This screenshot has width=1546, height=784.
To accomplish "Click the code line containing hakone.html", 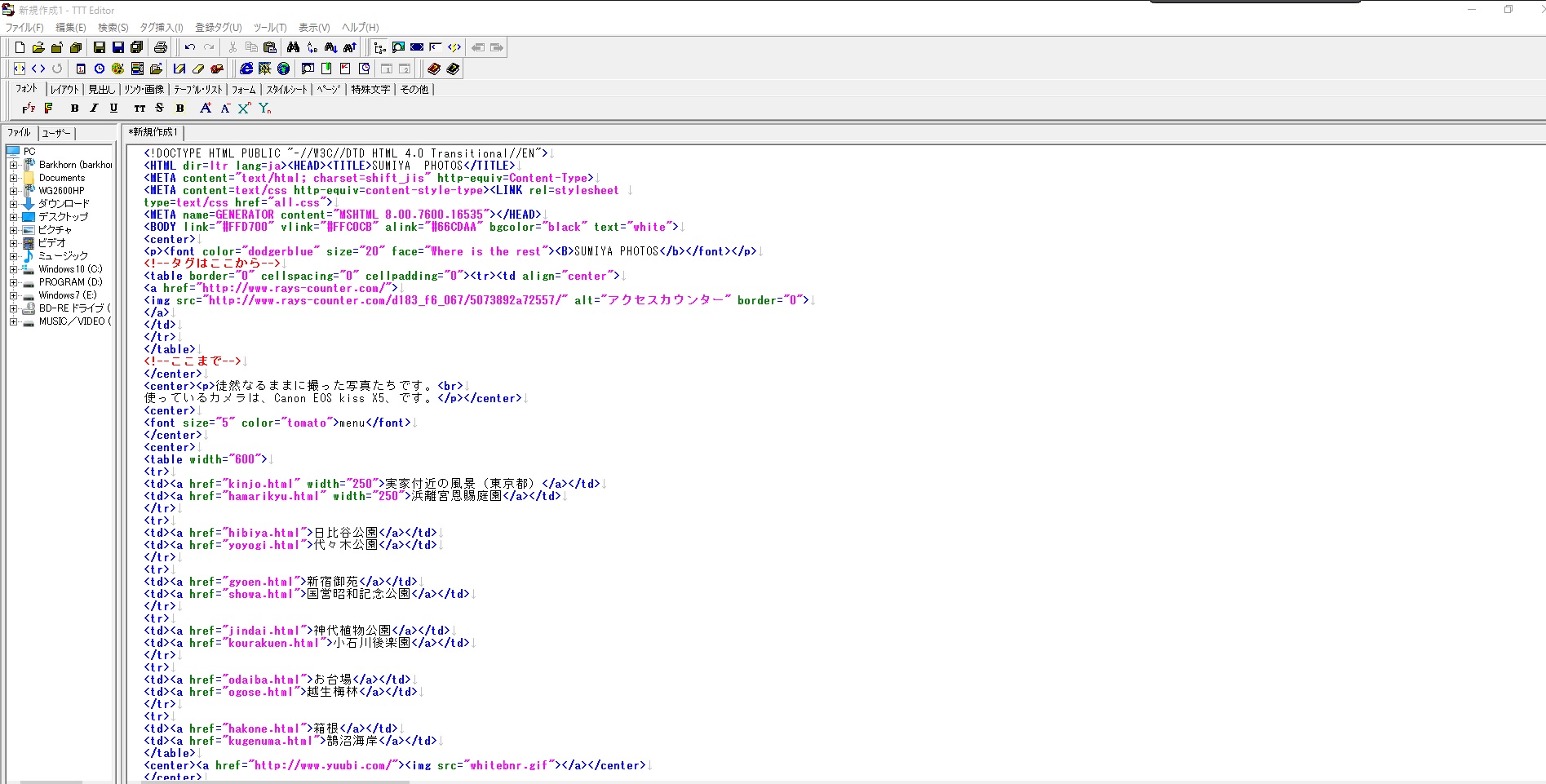I will click(x=272, y=729).
